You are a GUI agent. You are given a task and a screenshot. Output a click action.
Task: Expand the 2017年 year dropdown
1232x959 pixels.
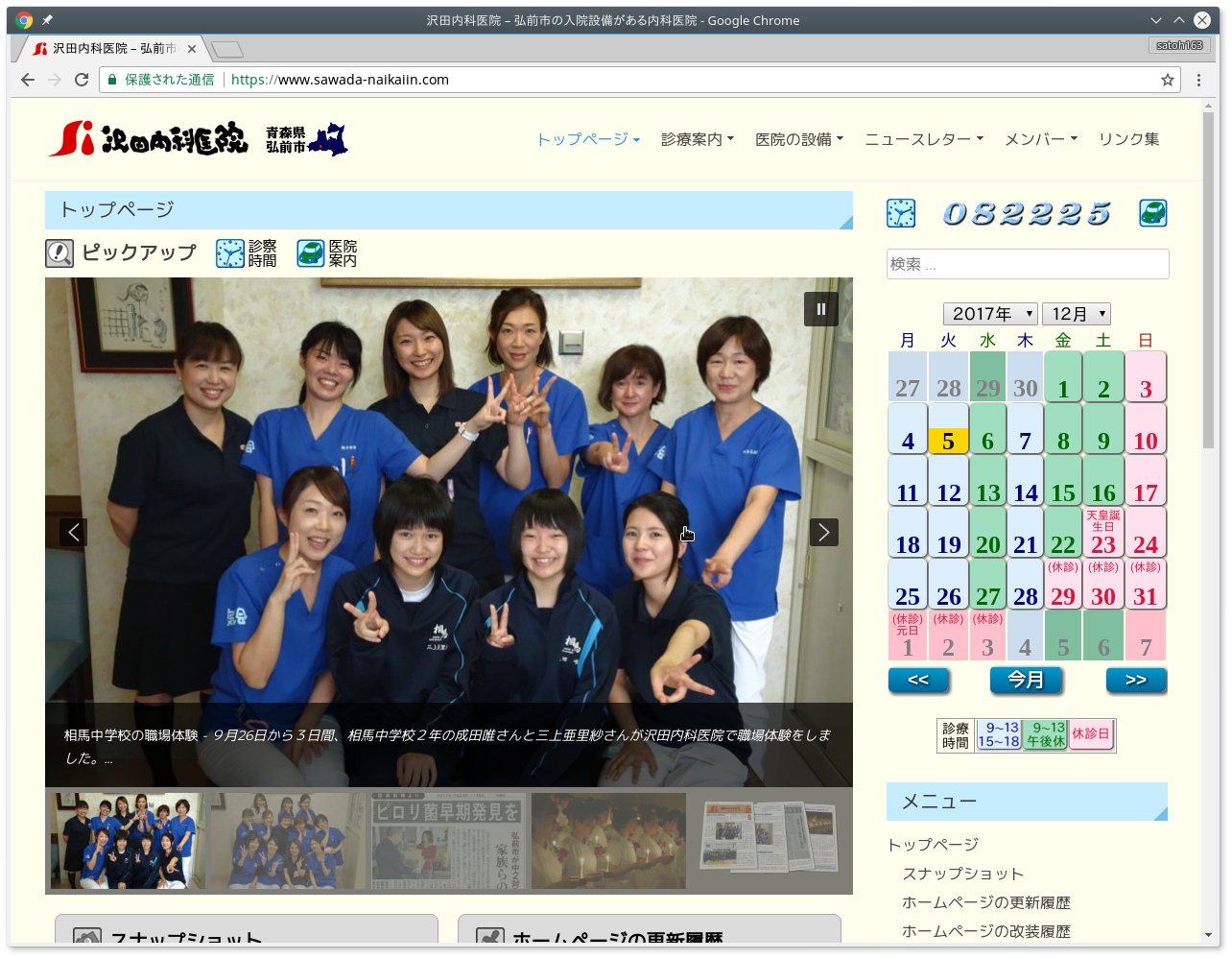tap(990, 314)
